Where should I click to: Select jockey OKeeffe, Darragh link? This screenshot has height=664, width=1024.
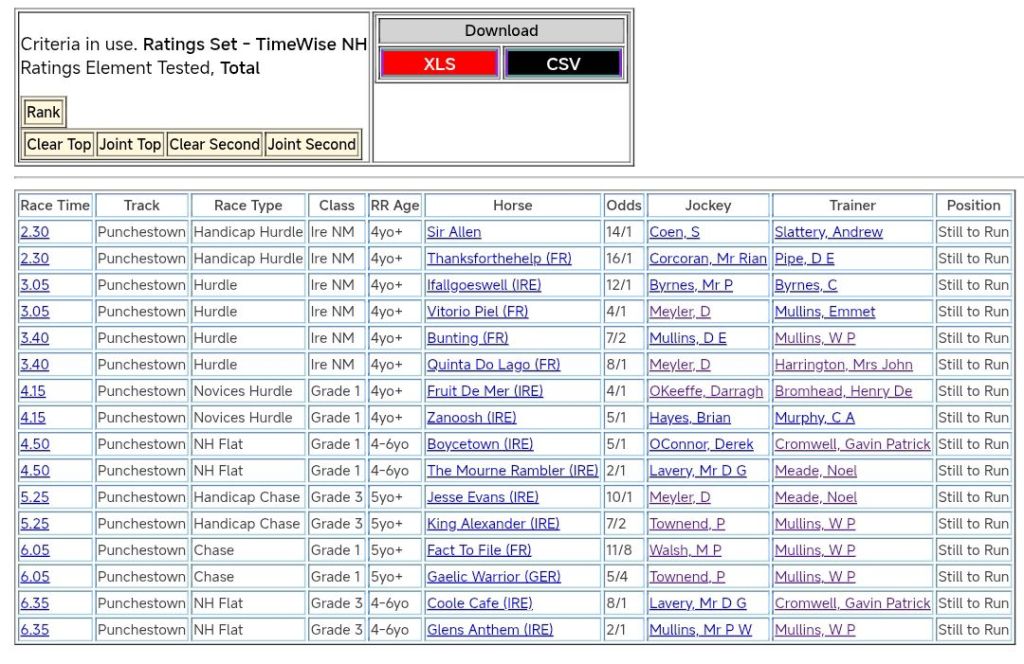point(706,391)
